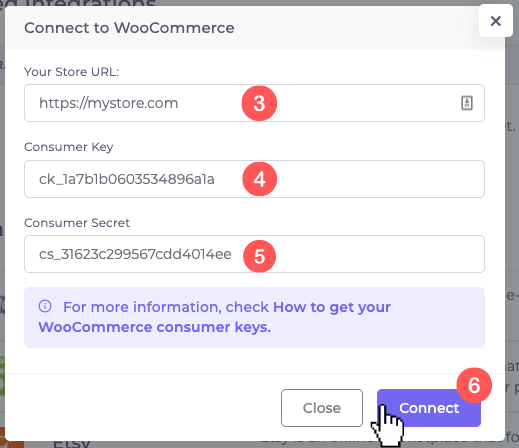Click the Consumer Secret label
Screen dimensions: 519x448
[x=77, y=223]
